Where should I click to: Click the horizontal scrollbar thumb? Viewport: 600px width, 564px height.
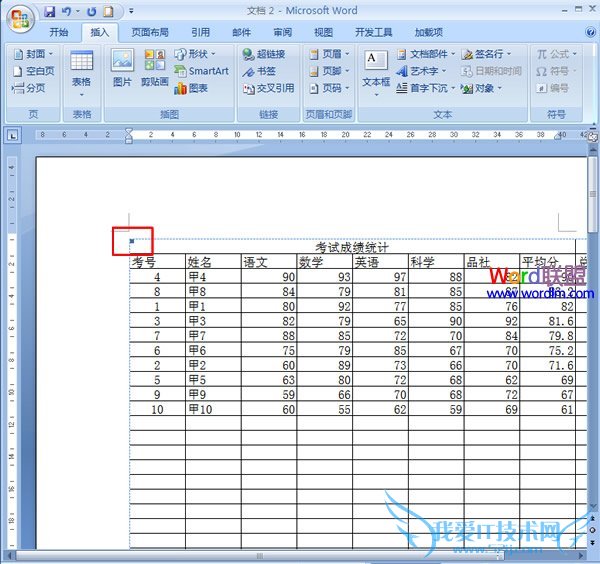pos(260,555)
